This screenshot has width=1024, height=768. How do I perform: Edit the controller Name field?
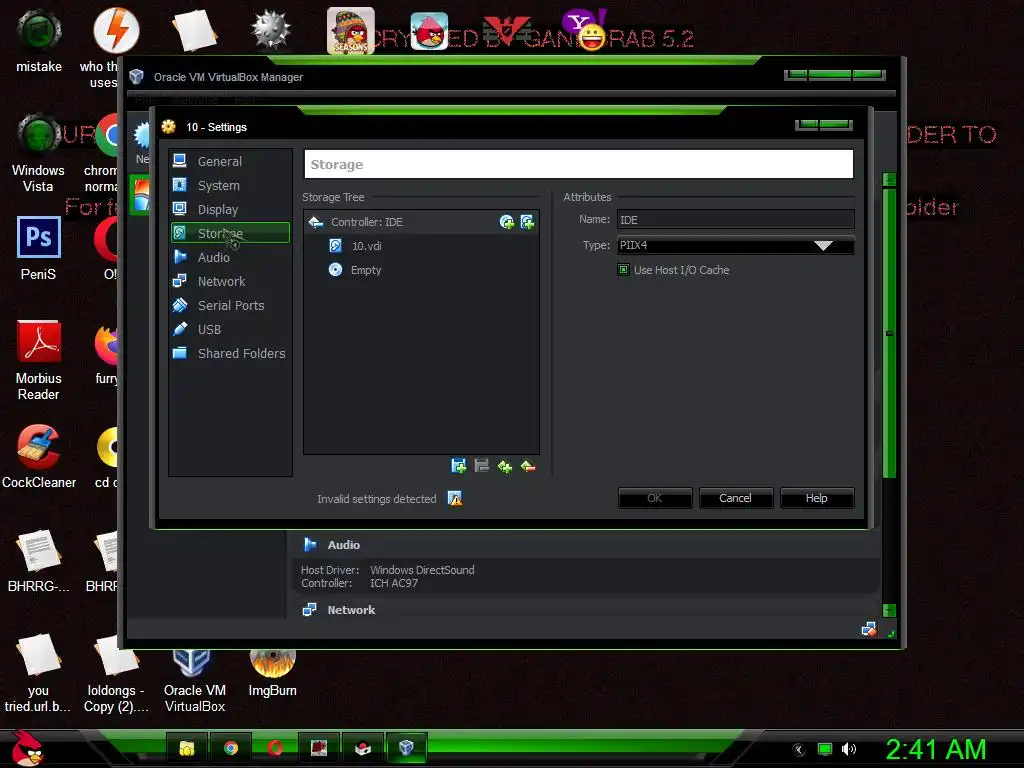(x=735, y=220)
